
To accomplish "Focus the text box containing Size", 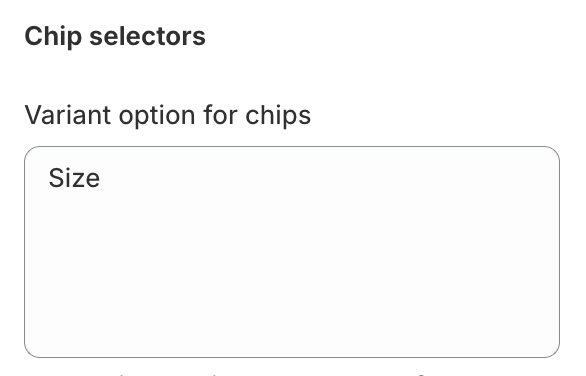I will [x=292, y=252].
